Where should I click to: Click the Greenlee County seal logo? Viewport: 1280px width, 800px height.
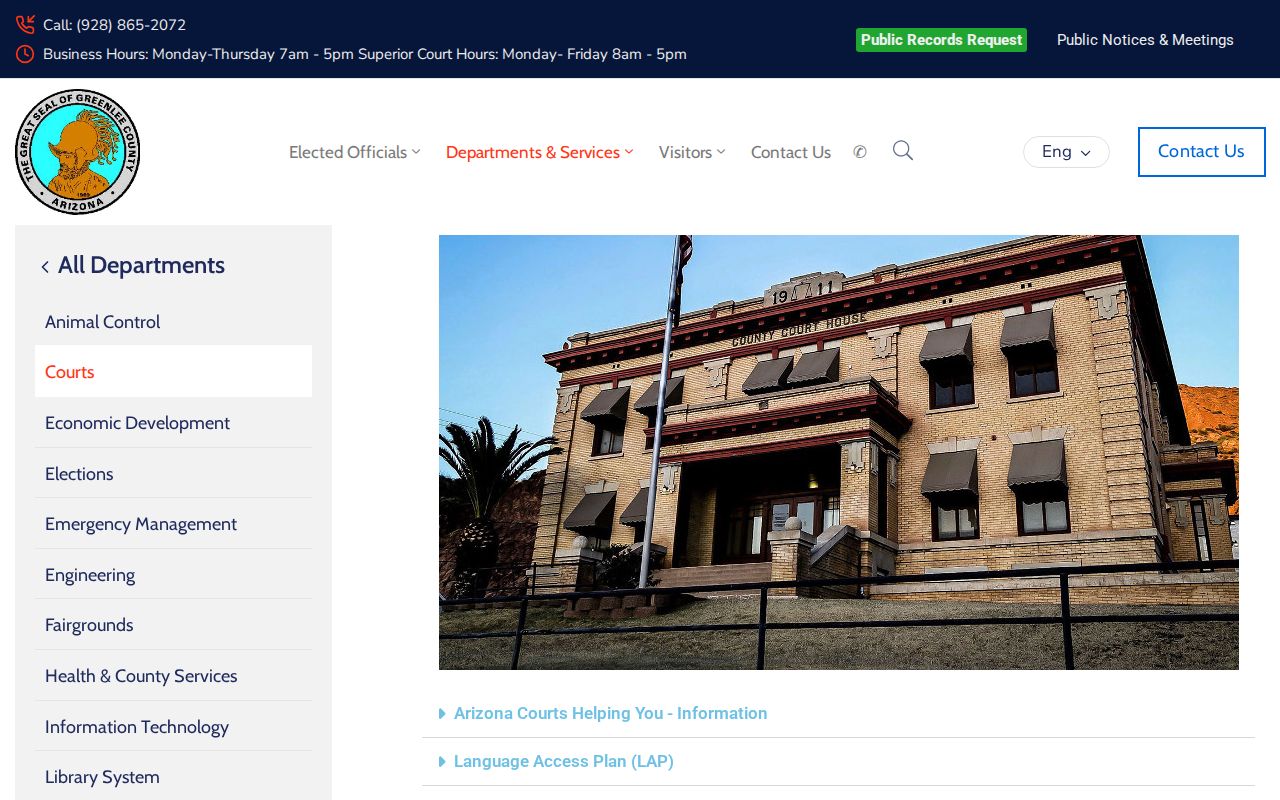point(78,152)
